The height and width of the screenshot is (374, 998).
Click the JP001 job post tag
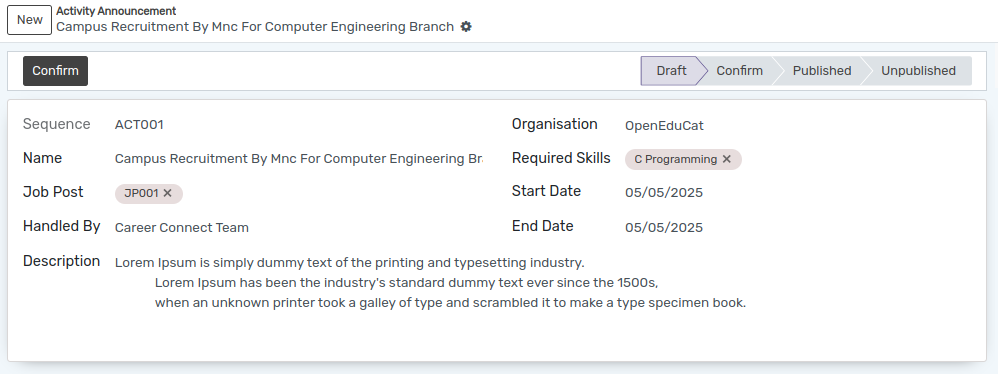pos(141,193)
